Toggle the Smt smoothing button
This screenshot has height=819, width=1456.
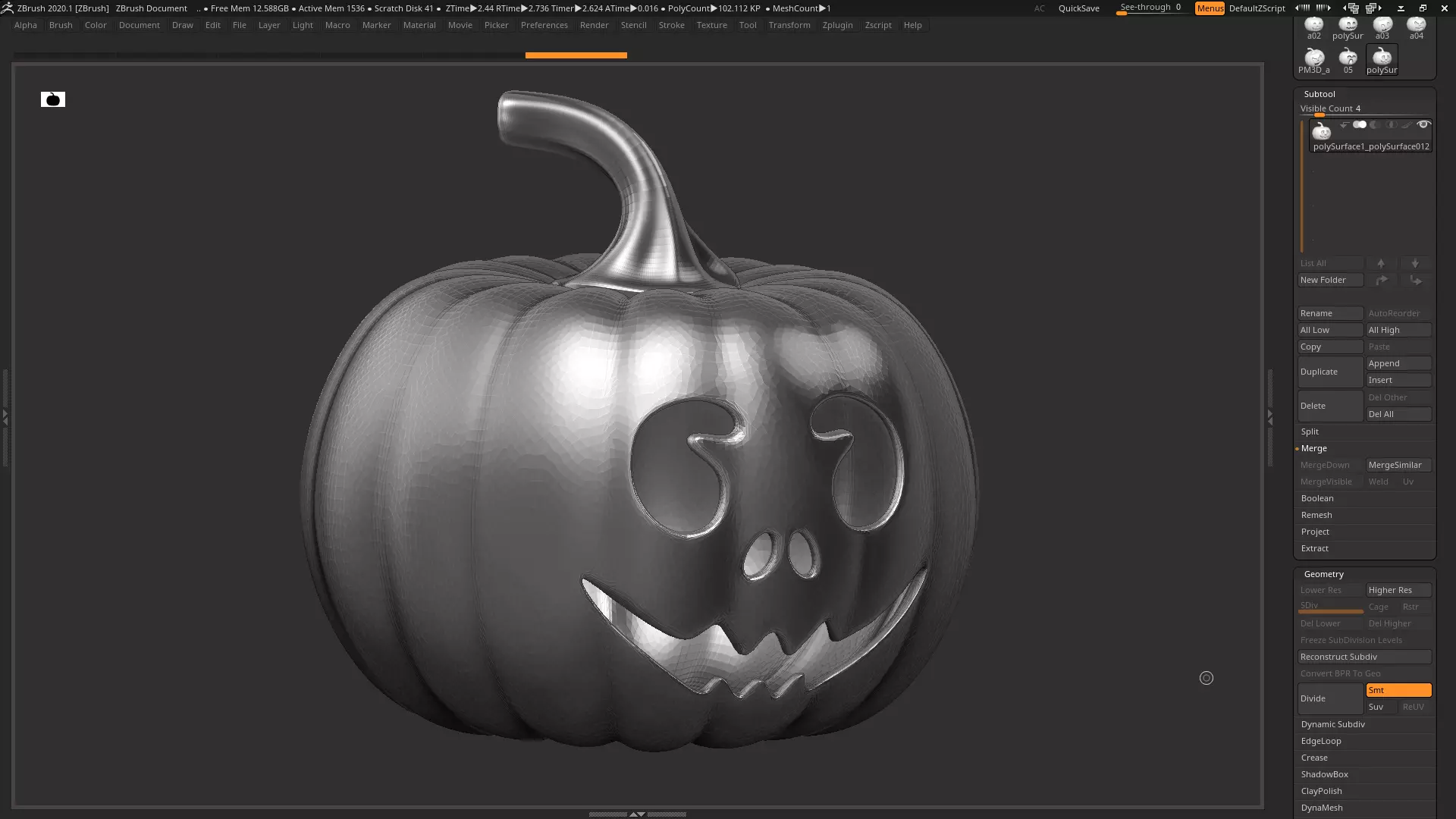1398,690
